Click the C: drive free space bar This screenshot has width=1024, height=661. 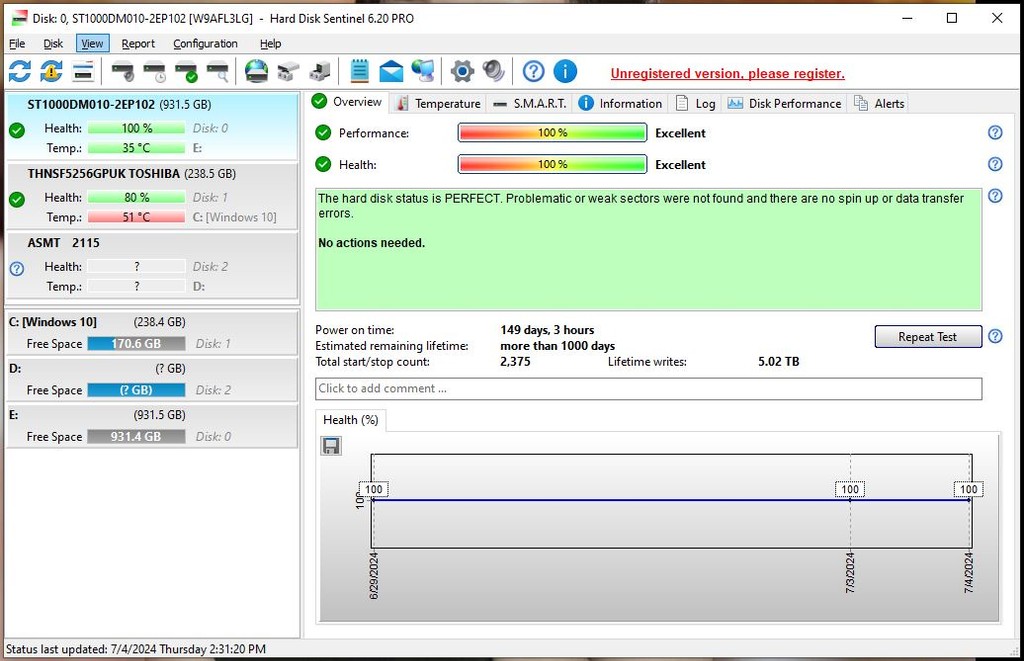point(135,344)
